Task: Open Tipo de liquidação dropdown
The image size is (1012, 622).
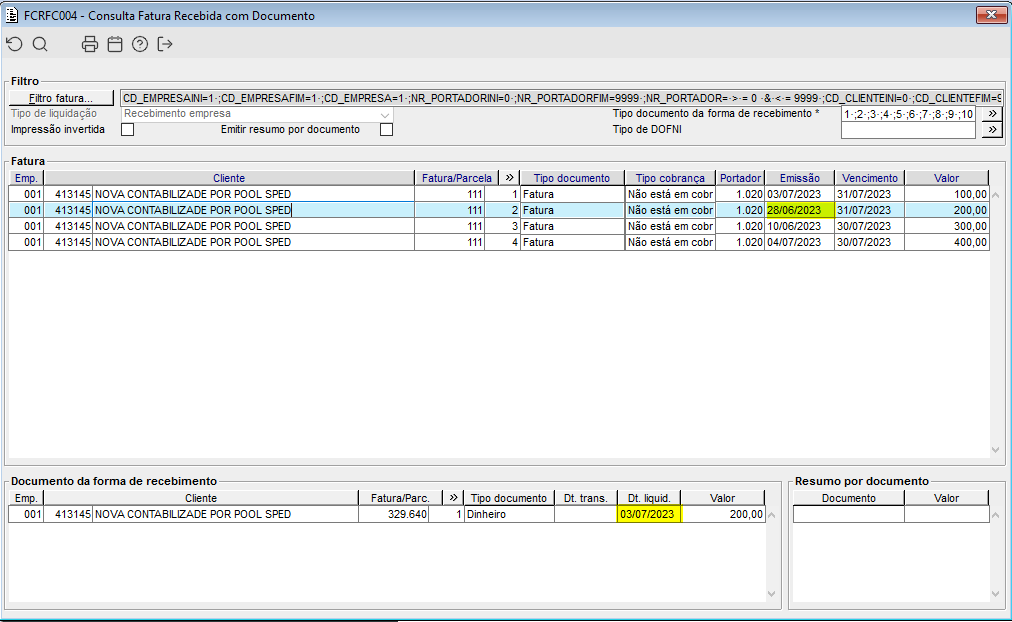Action: (x=385, y=114)
